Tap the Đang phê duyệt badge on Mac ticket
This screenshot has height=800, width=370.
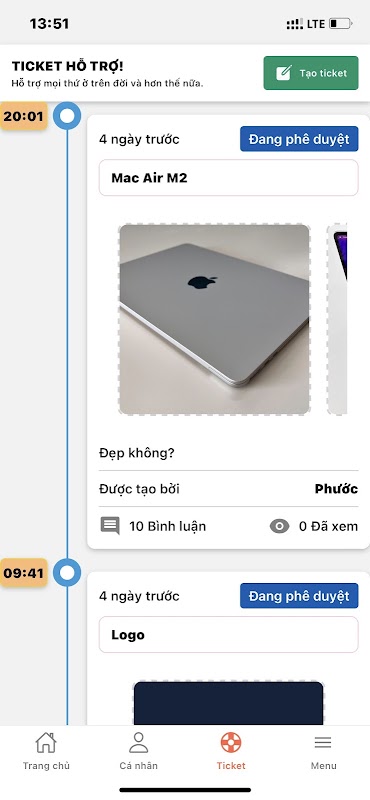click(299, 139)
